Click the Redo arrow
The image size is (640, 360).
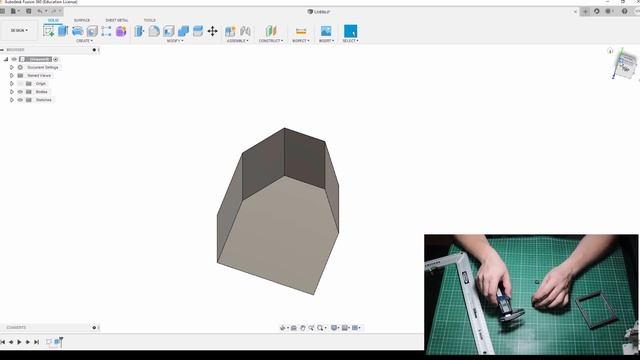pyautogui.click(x=54, y=11)
